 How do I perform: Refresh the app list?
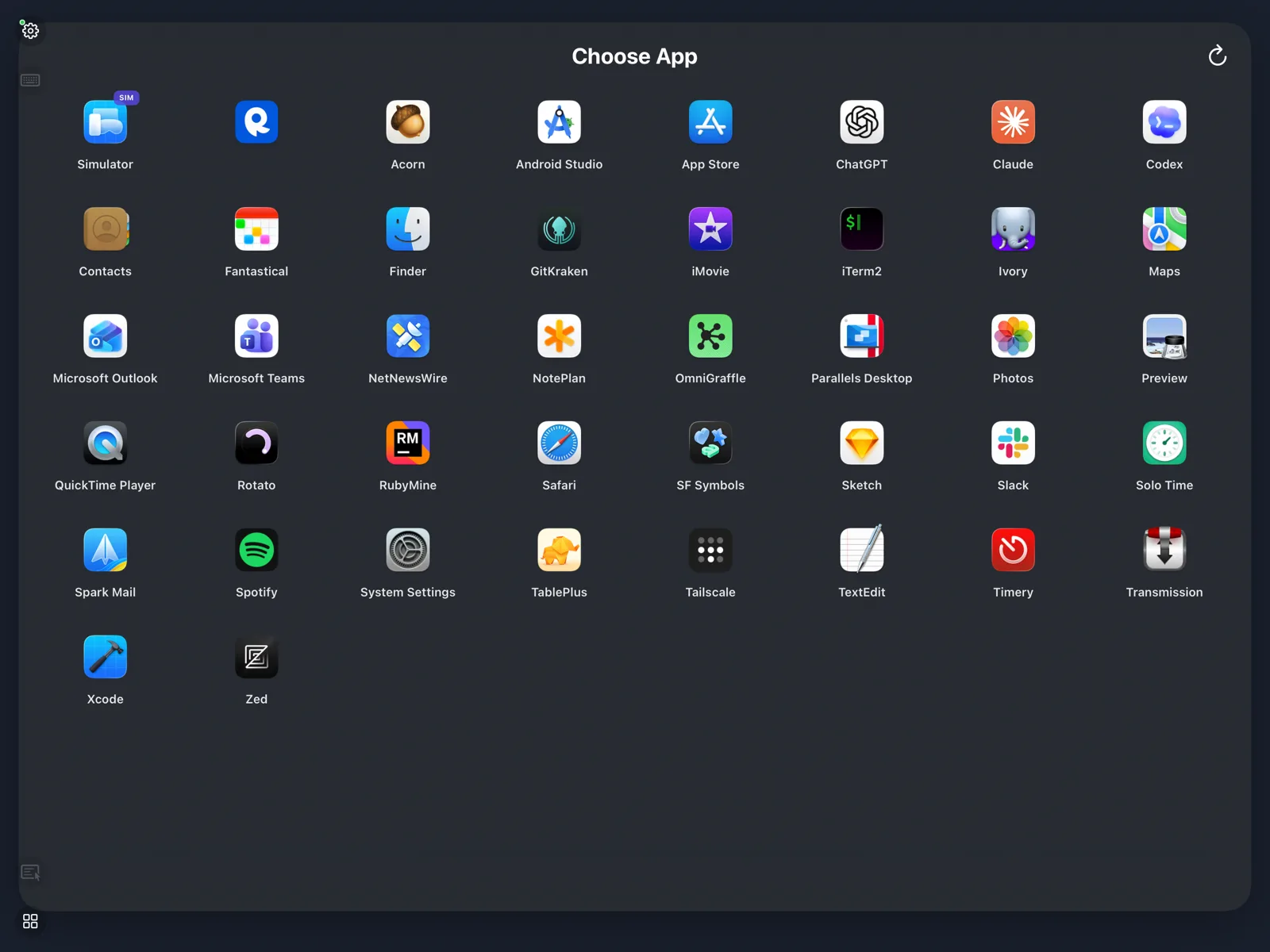tap(1218, 56)
